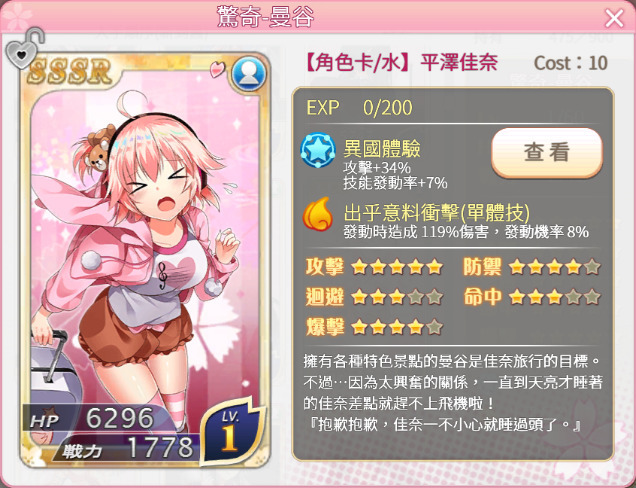
Task: Click the 防禦 star rating
Action: 554,267
